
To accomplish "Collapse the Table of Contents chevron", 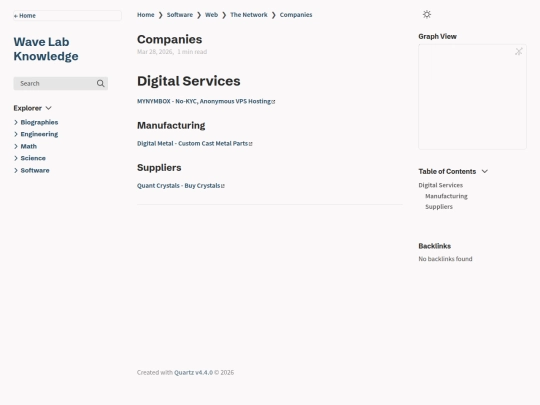I will point(485,172).
